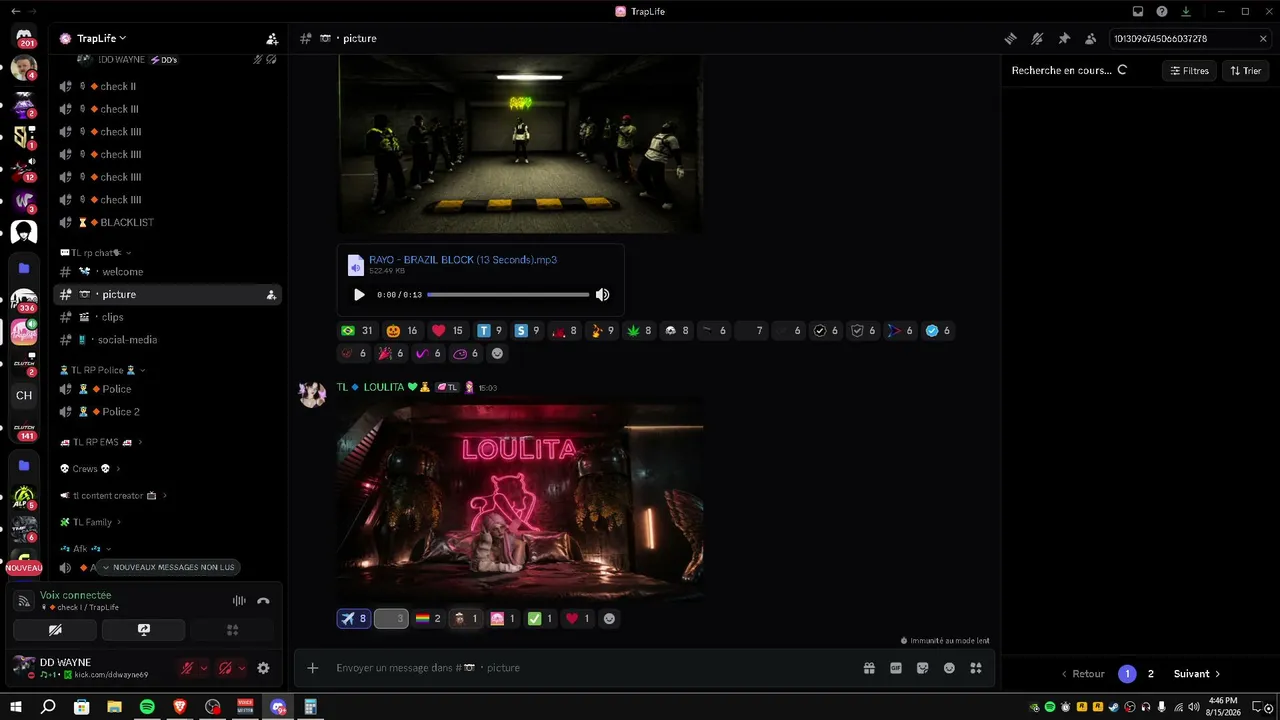Viewport: 1280px width, 720px height.
Task: Adjust the audio attachment volume speaker
Action: coord(602,295)
